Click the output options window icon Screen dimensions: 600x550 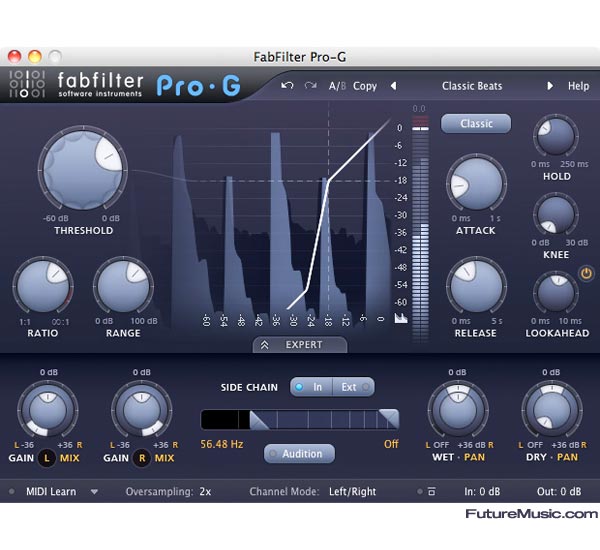pos(432,491)
